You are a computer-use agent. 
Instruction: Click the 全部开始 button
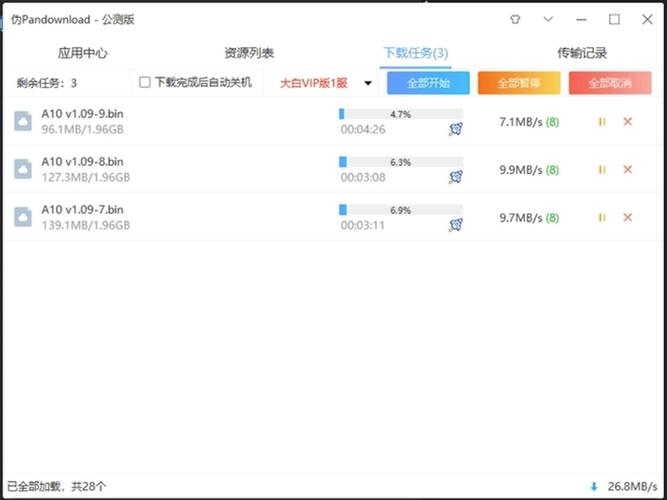428,83
